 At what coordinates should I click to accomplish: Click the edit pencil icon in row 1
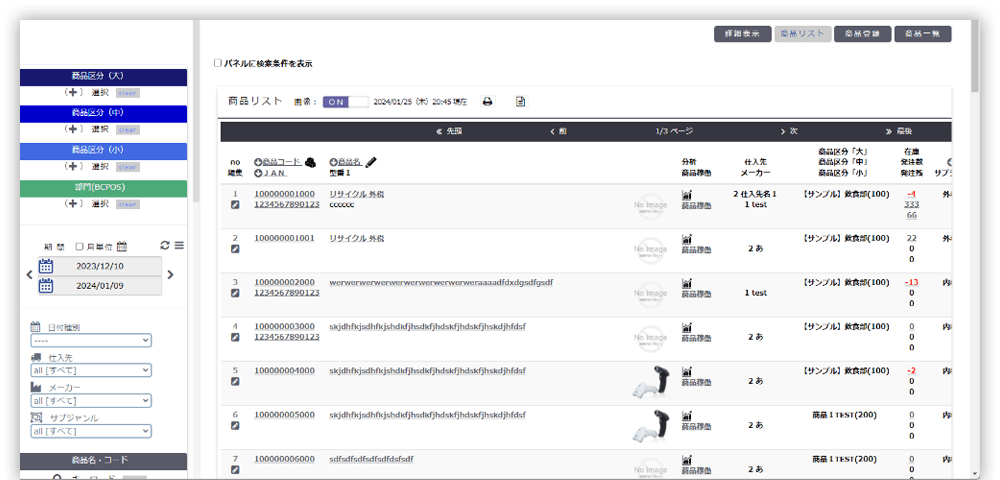coord(236,205)
